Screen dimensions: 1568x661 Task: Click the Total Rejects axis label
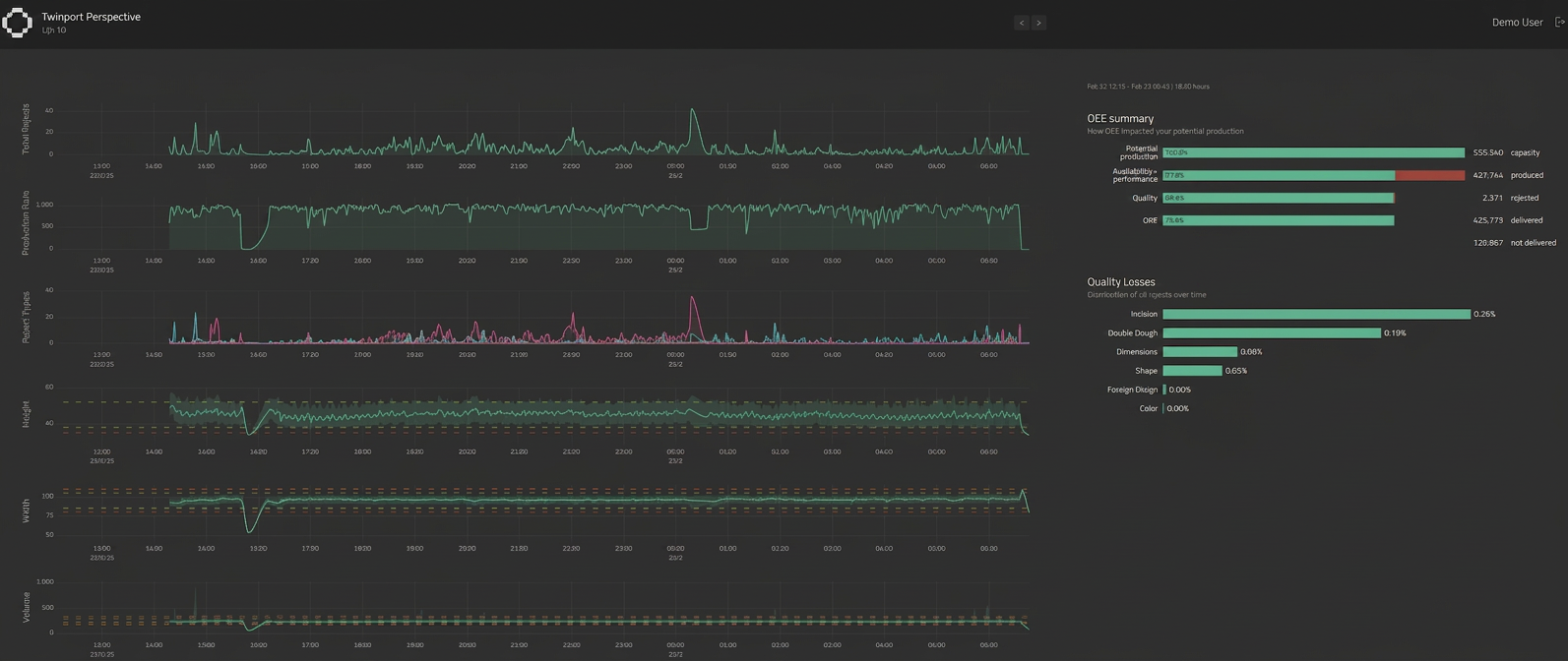pyautogui.click(x=26, y=129)
